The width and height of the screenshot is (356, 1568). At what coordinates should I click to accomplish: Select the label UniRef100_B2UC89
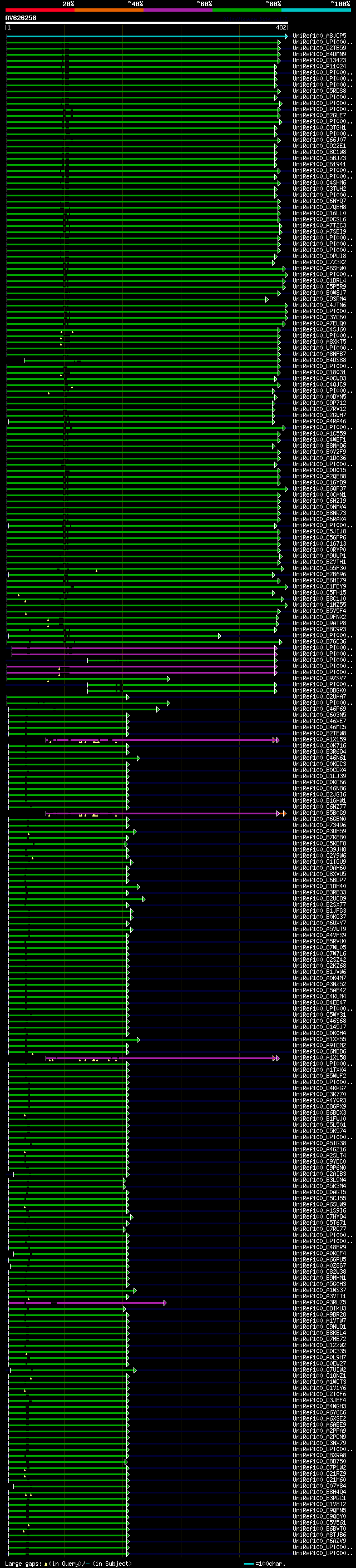(x=319, y=899)
